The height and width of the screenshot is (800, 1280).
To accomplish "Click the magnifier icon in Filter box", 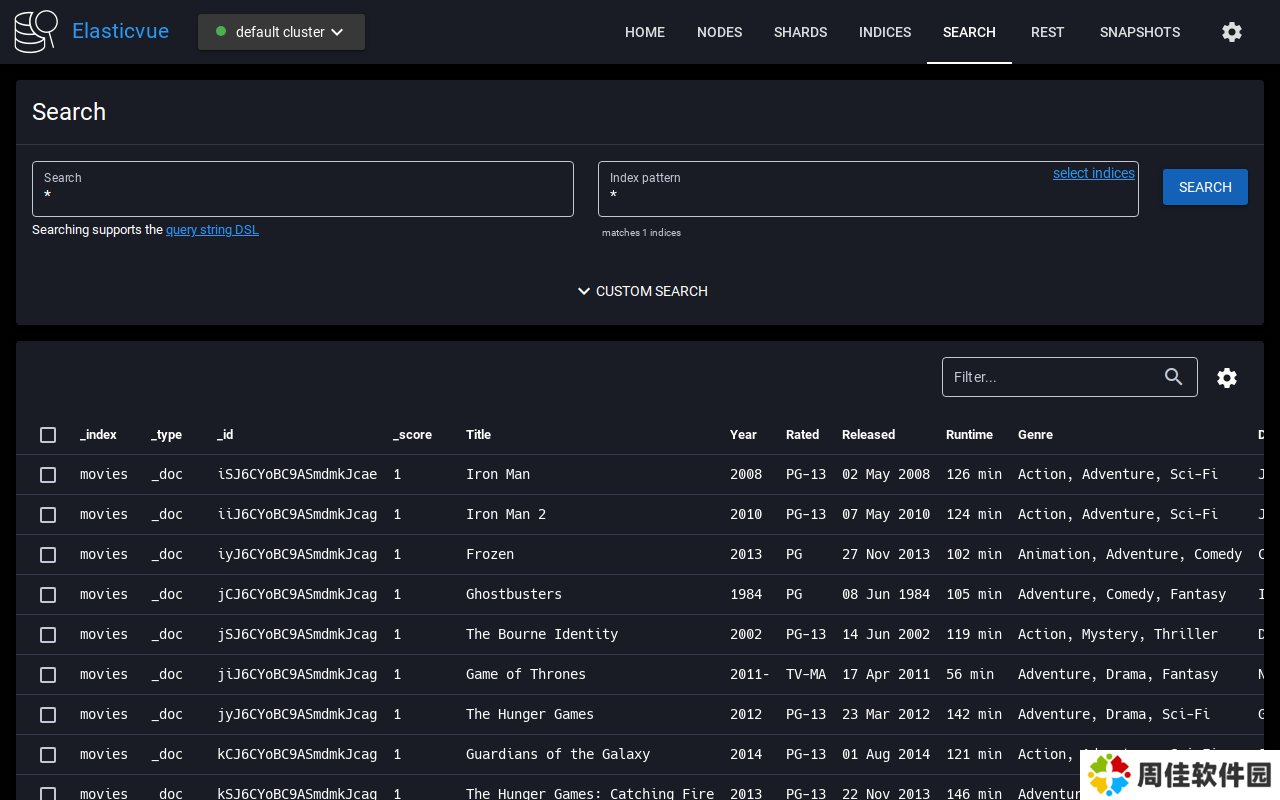I will click(x=1174, y=377).
